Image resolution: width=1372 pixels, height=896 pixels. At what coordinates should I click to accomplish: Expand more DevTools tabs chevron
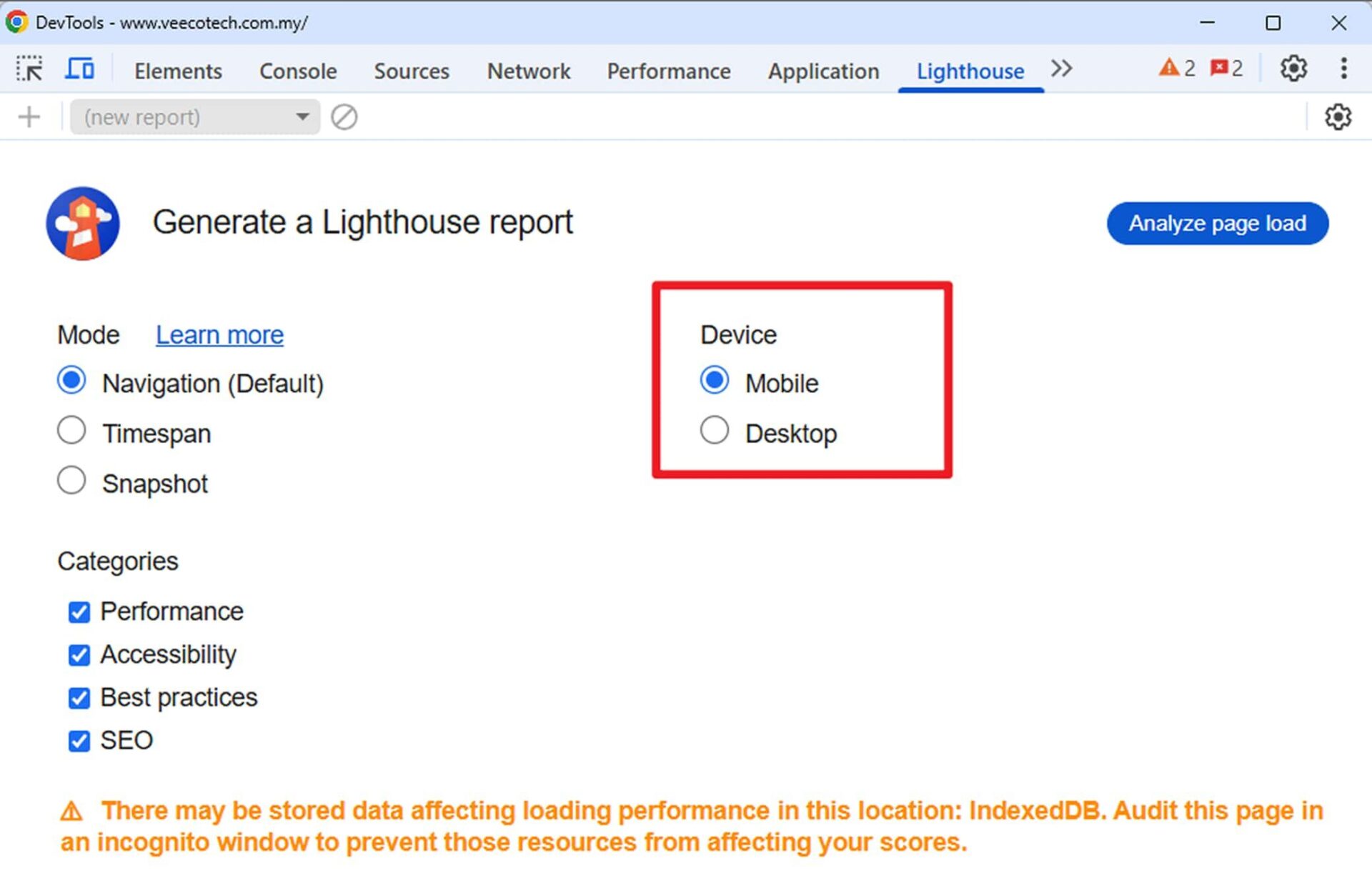pos(1062,69)
